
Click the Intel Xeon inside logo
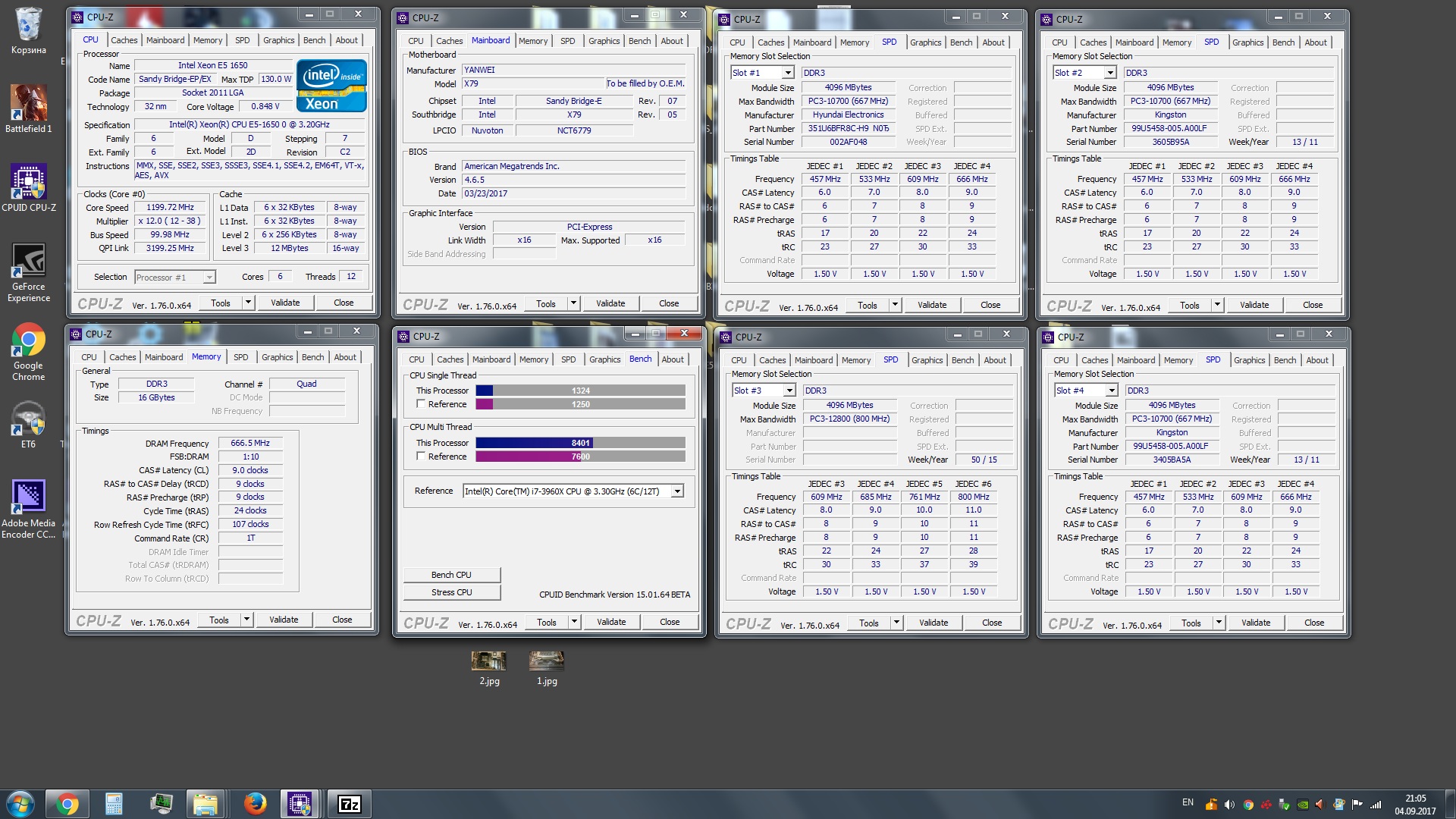[x=331, y=86]
